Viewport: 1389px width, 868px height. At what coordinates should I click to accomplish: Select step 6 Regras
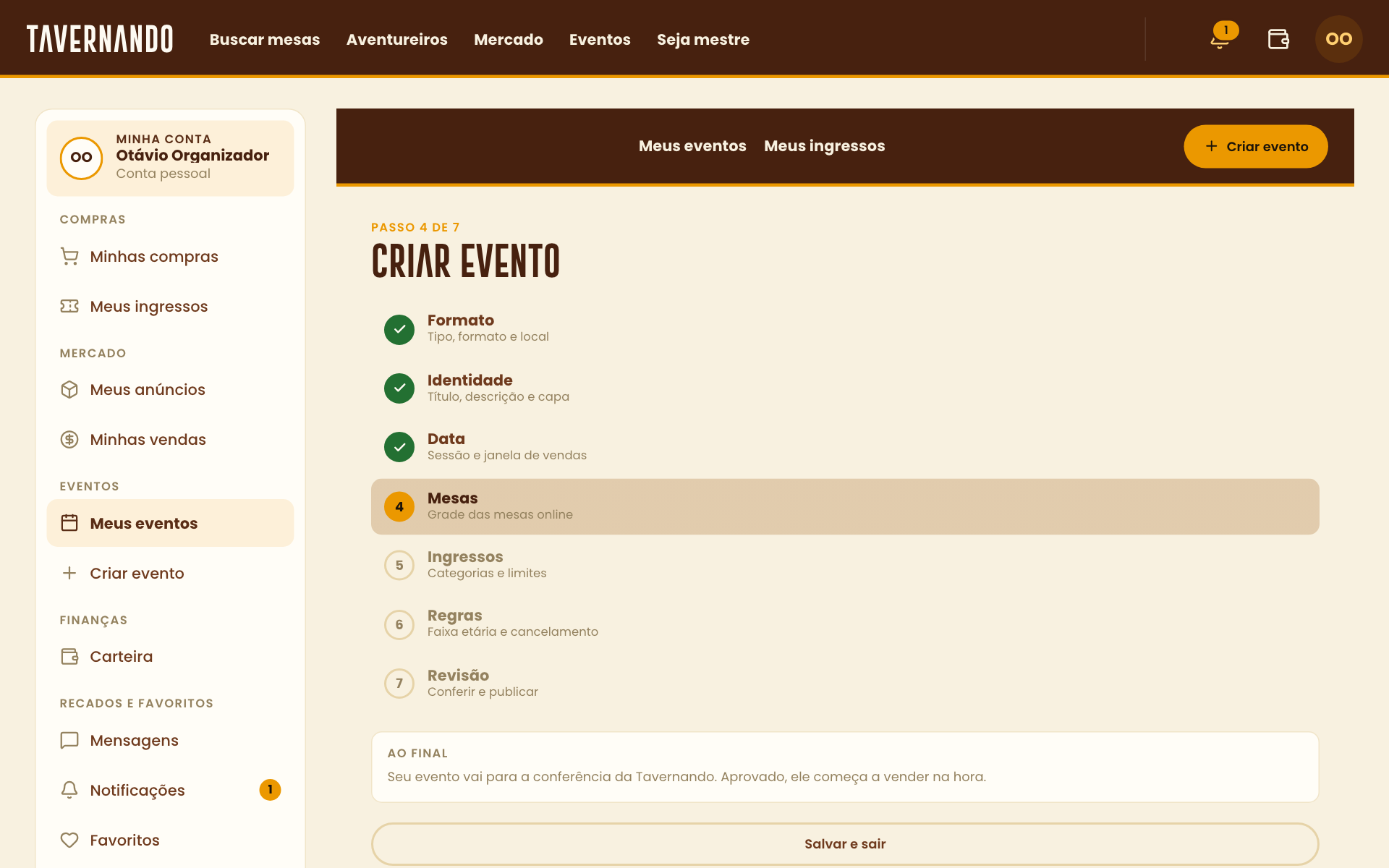point(845,624)
